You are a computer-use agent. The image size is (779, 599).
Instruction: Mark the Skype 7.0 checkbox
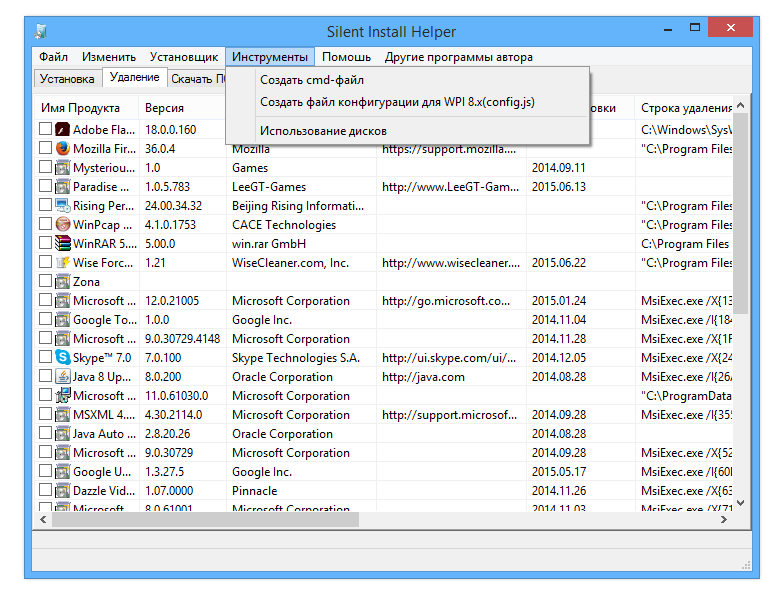45,357
